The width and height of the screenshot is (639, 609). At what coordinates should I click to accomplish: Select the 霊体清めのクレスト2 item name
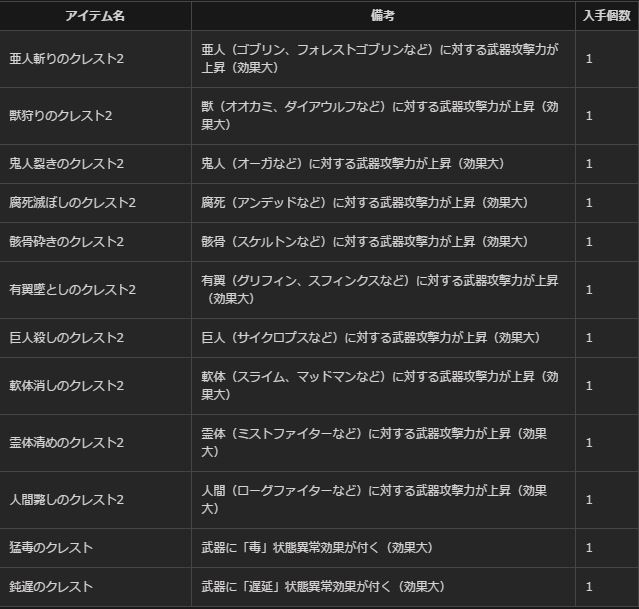[x=66, y=443]
